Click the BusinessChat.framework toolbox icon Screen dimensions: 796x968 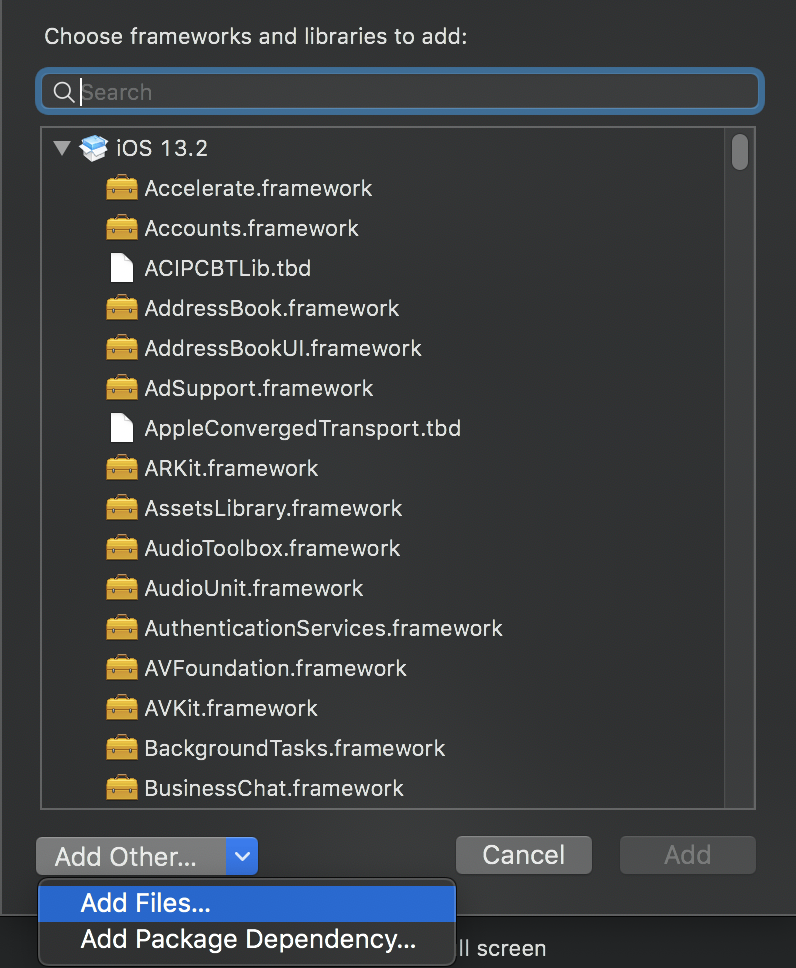pos(122,788)
